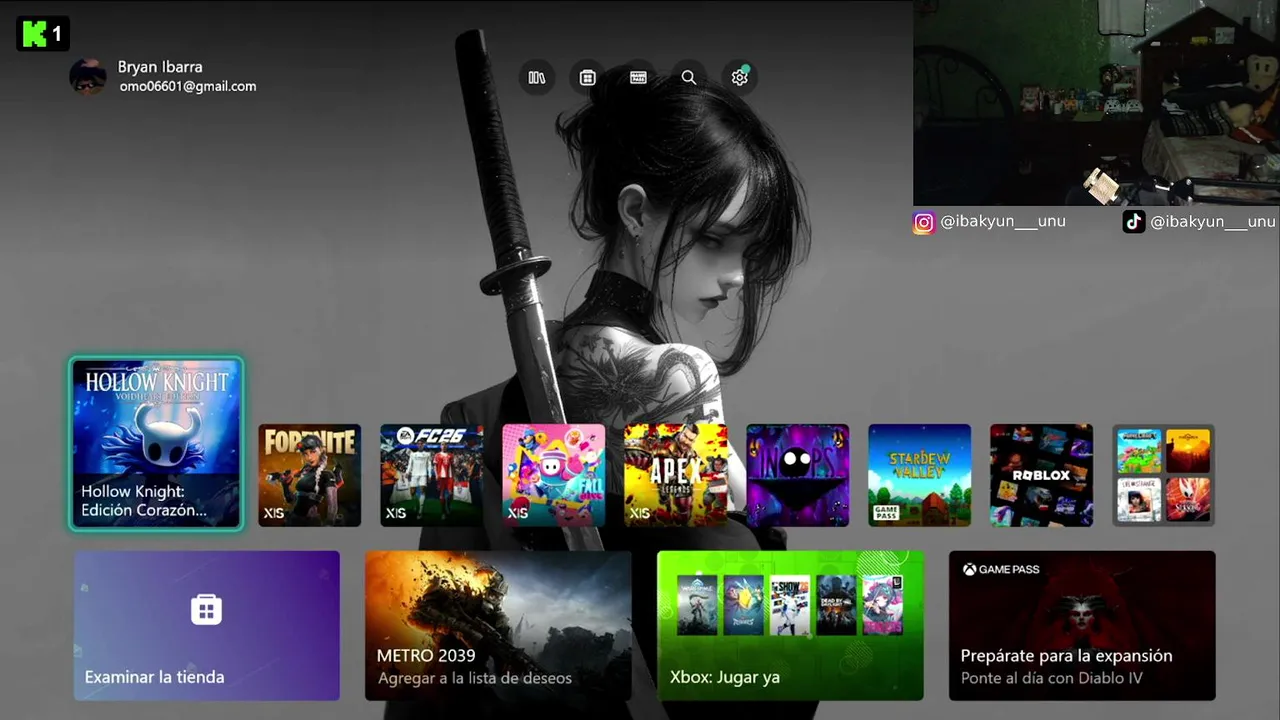Image resolution: width=1280 pixels, height=720 pixels.
Task: Launch the purple black-blob game tile
Action: point(798,475)
